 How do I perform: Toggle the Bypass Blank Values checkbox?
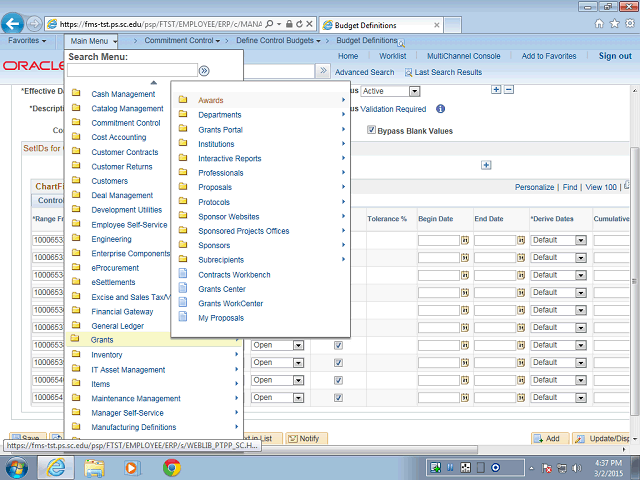pos(371,130)
